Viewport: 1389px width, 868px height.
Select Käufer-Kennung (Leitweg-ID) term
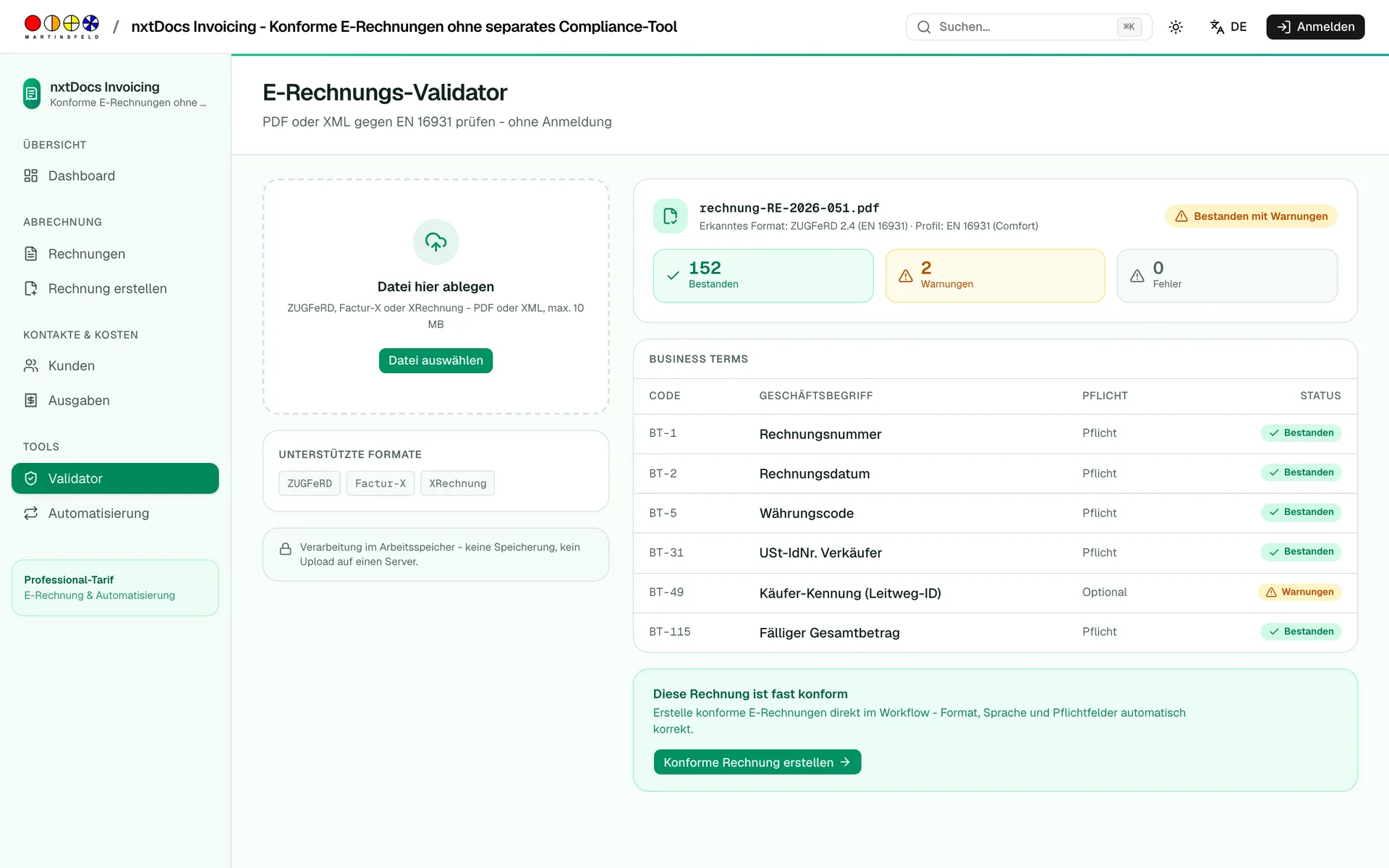[850, 593]
